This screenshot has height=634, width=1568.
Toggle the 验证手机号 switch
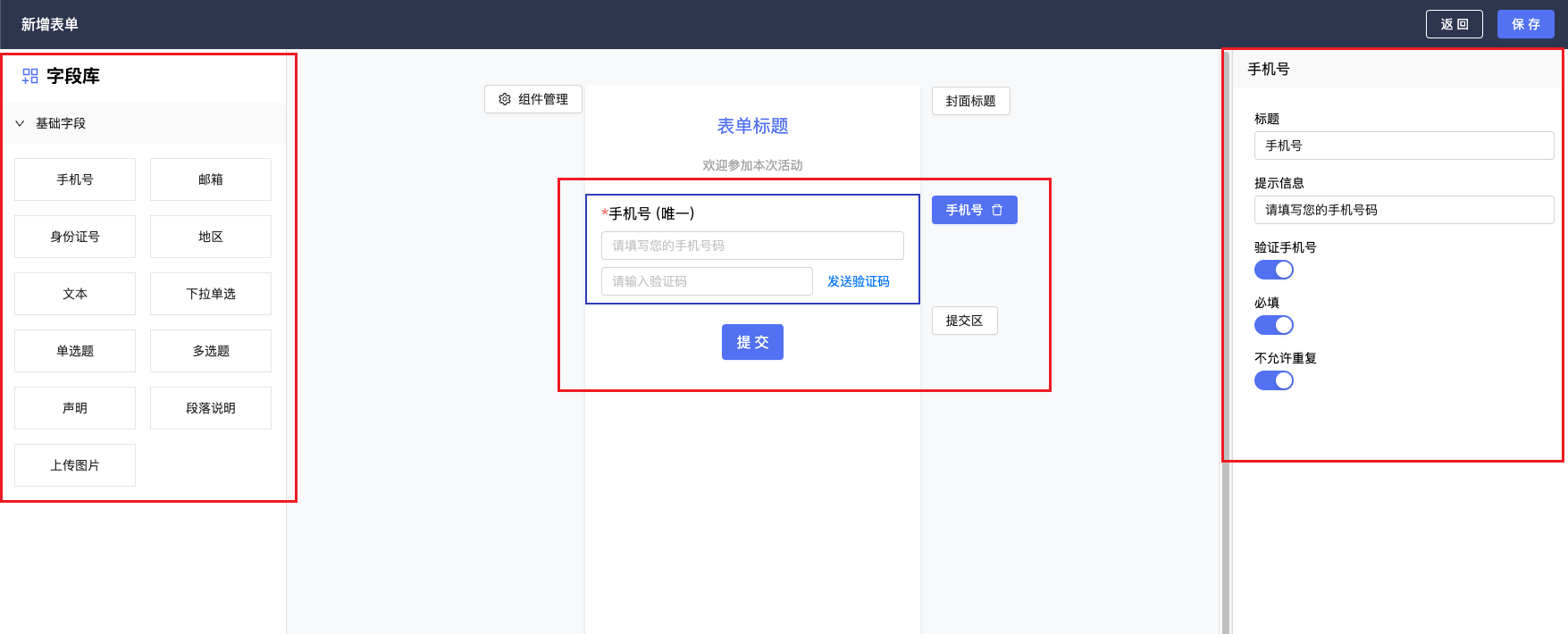[1273, 270]
